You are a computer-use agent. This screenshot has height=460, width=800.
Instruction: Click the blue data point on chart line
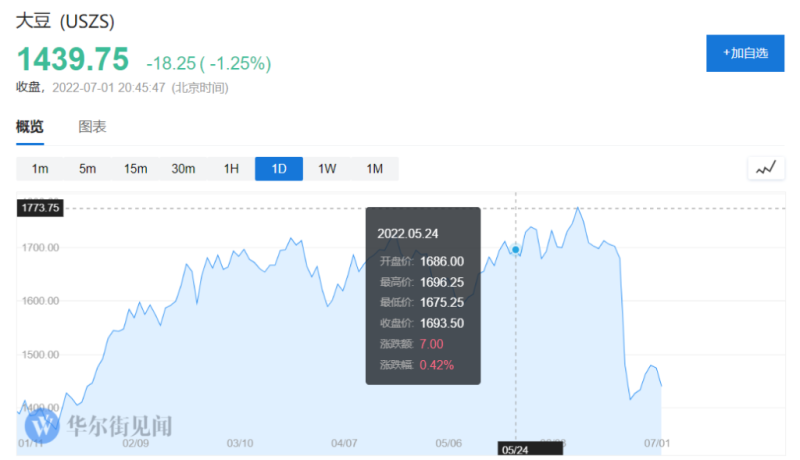pyautogui.click(x=515, y=249)
